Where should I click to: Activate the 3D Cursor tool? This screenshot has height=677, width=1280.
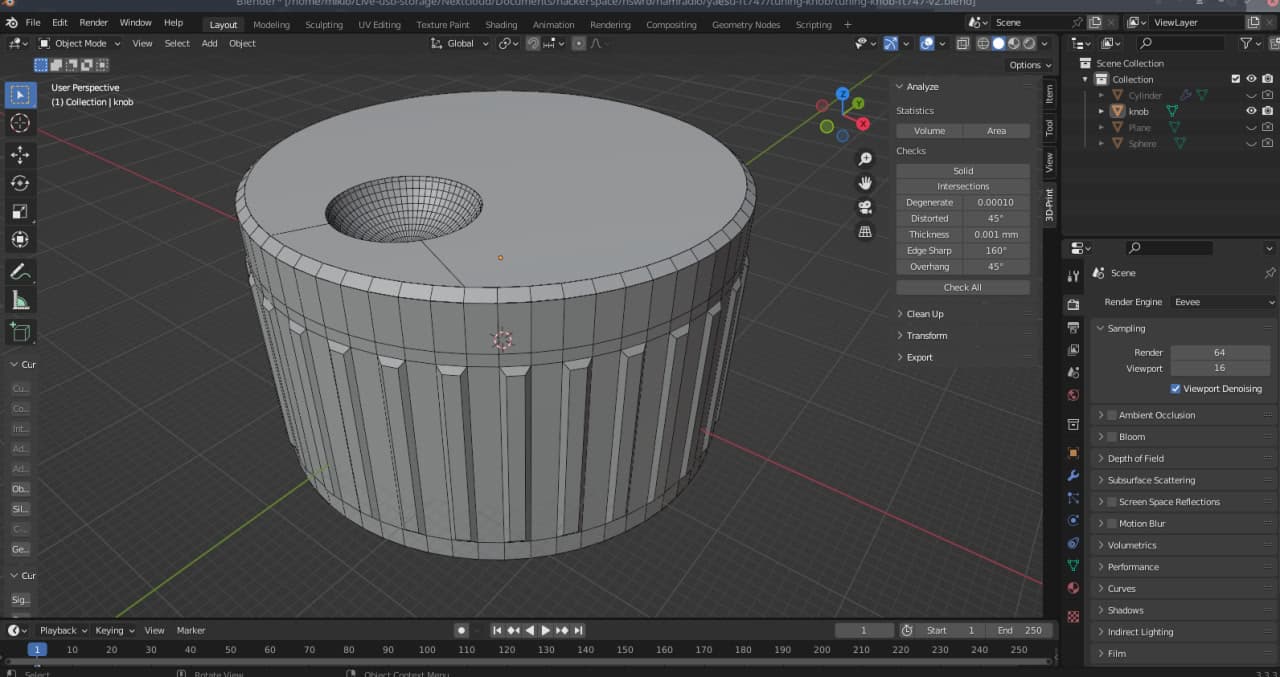click(x=20, y=123)
